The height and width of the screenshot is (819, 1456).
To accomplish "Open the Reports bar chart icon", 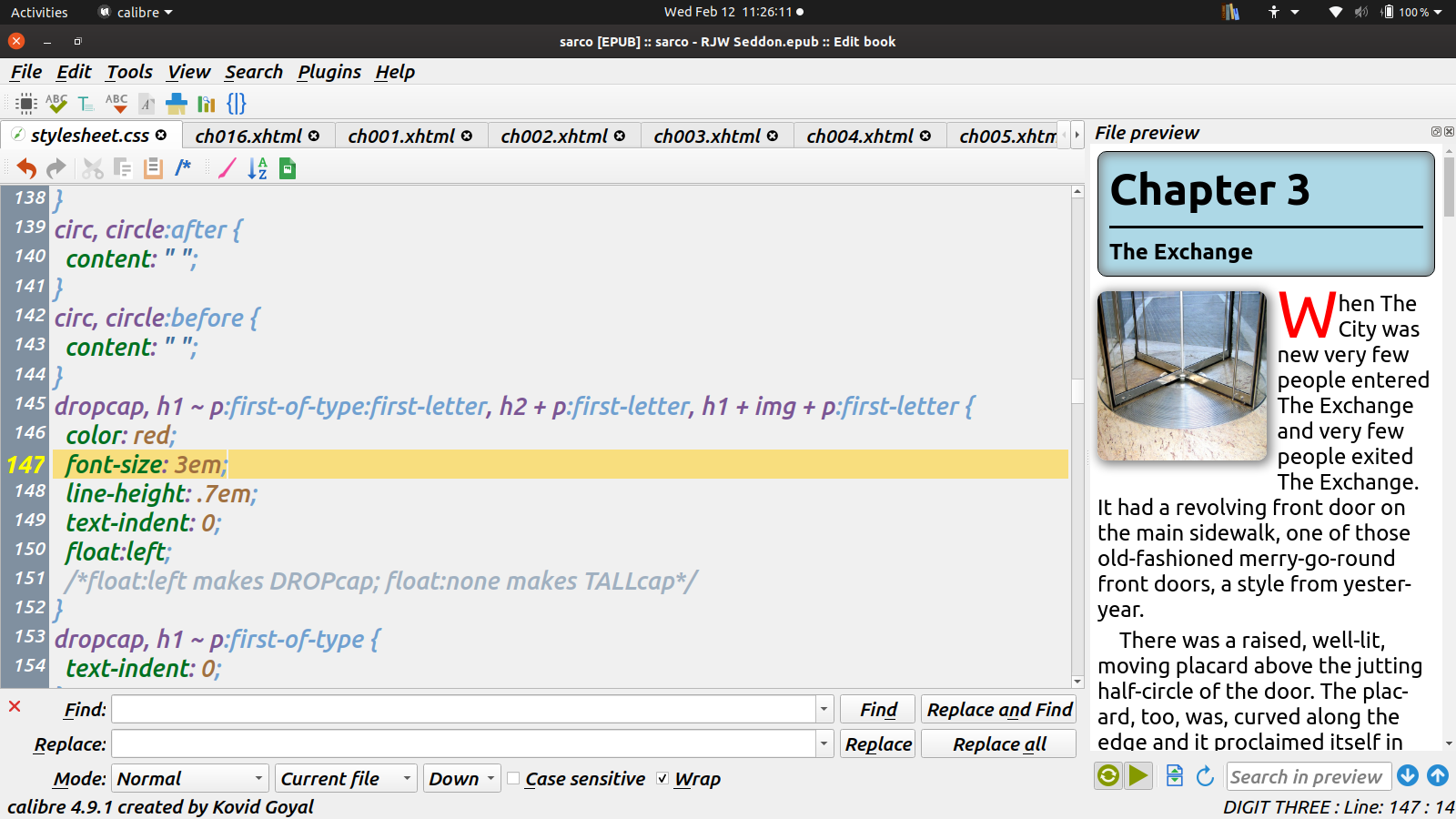I will click(207, 104).
